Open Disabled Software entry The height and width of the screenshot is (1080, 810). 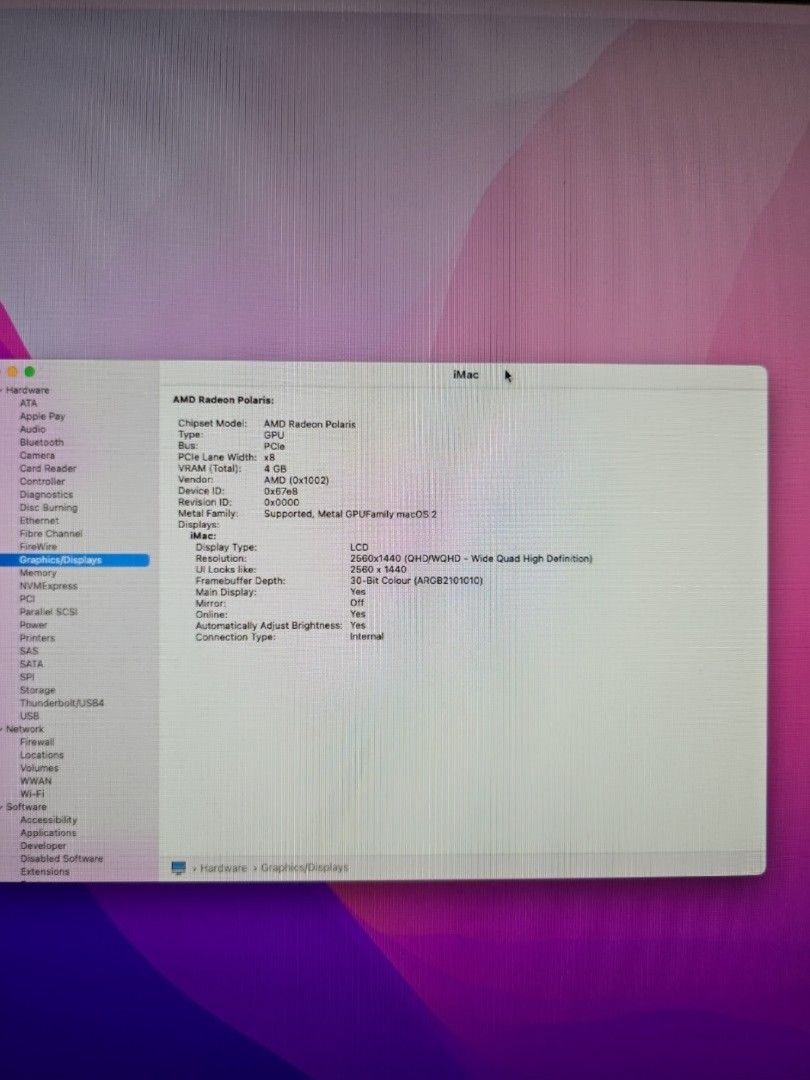62,859
